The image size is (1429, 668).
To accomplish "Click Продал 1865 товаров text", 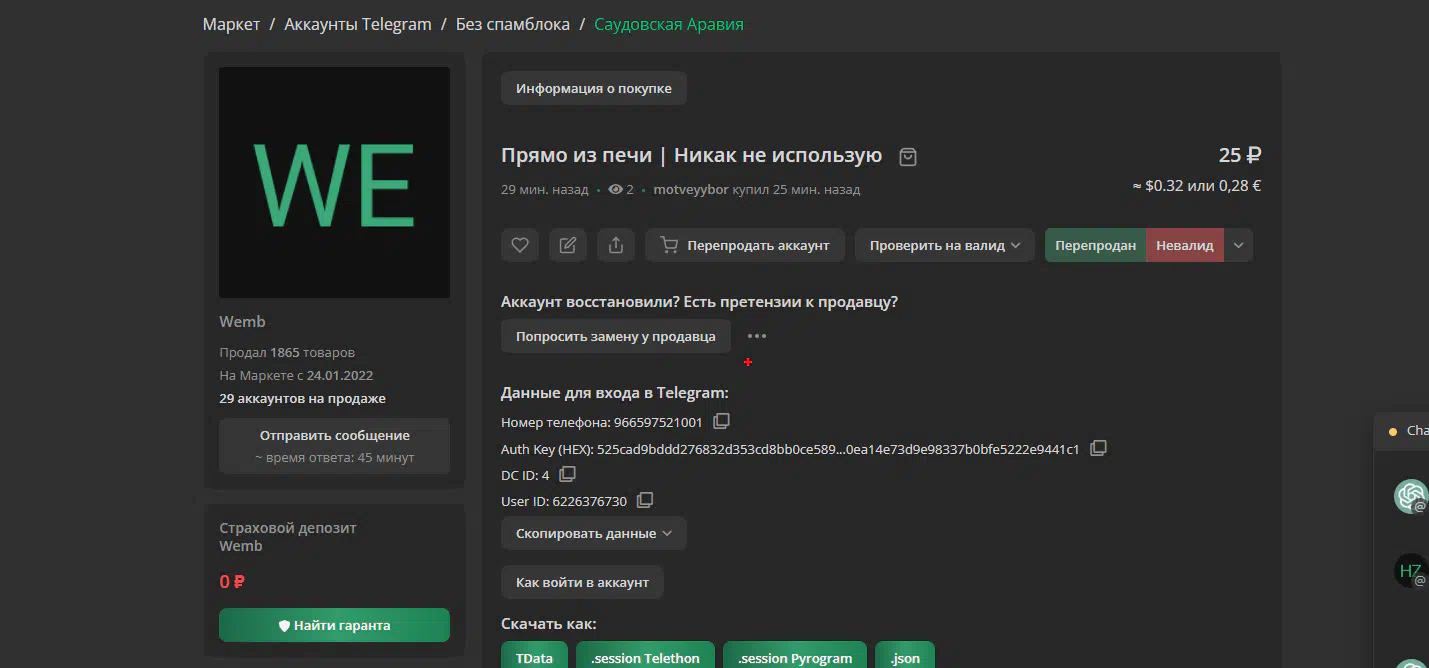I will tap(287, 352).
